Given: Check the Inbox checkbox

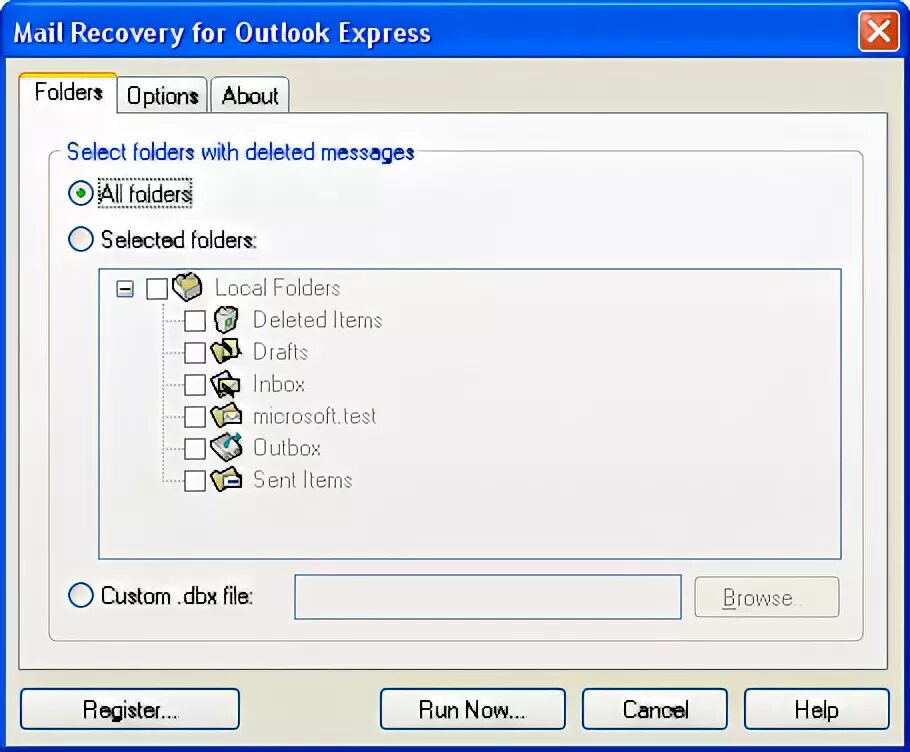Looking at the screenshot, I should tap(194, 384).
